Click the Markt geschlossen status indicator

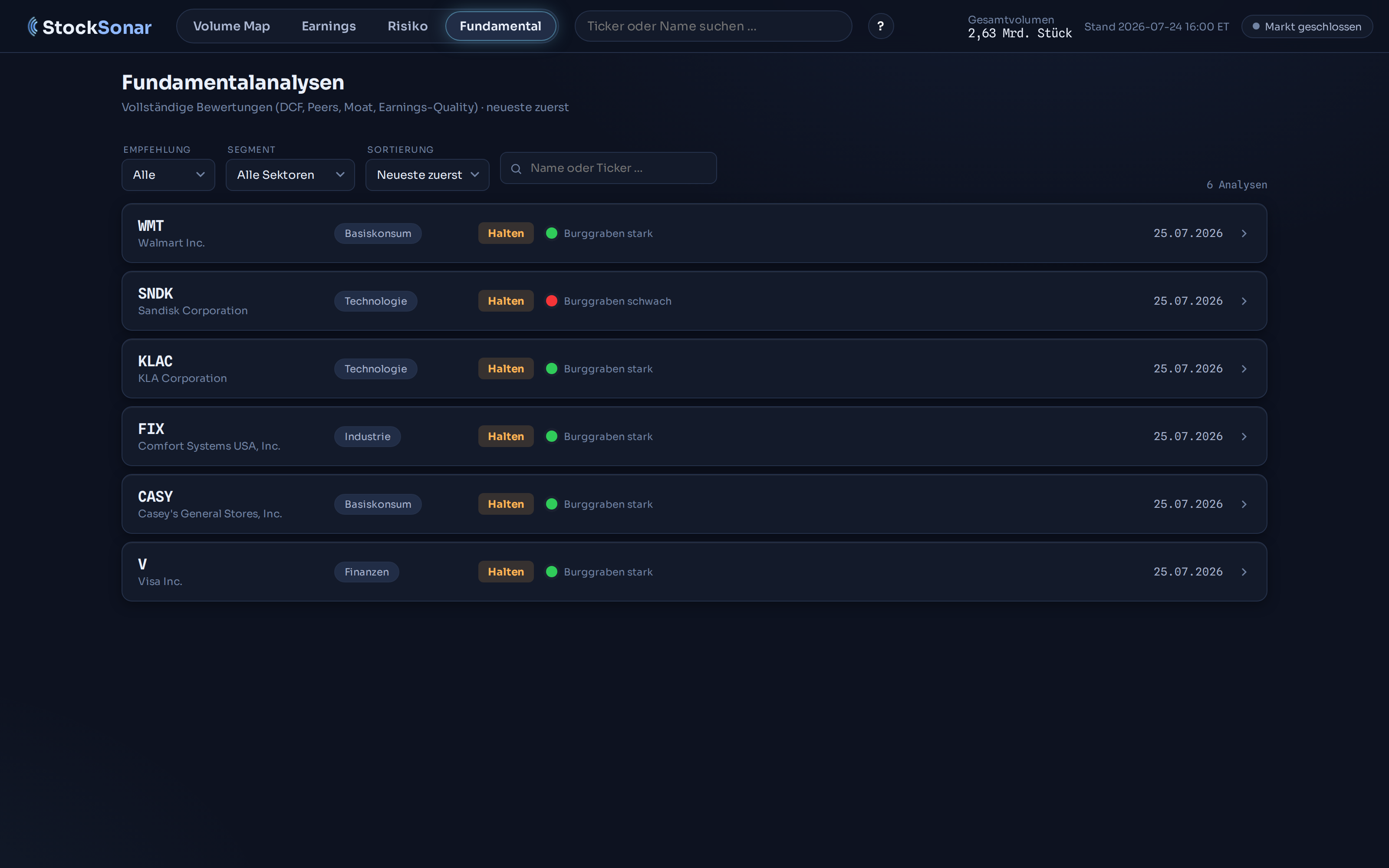point(1307,26)
